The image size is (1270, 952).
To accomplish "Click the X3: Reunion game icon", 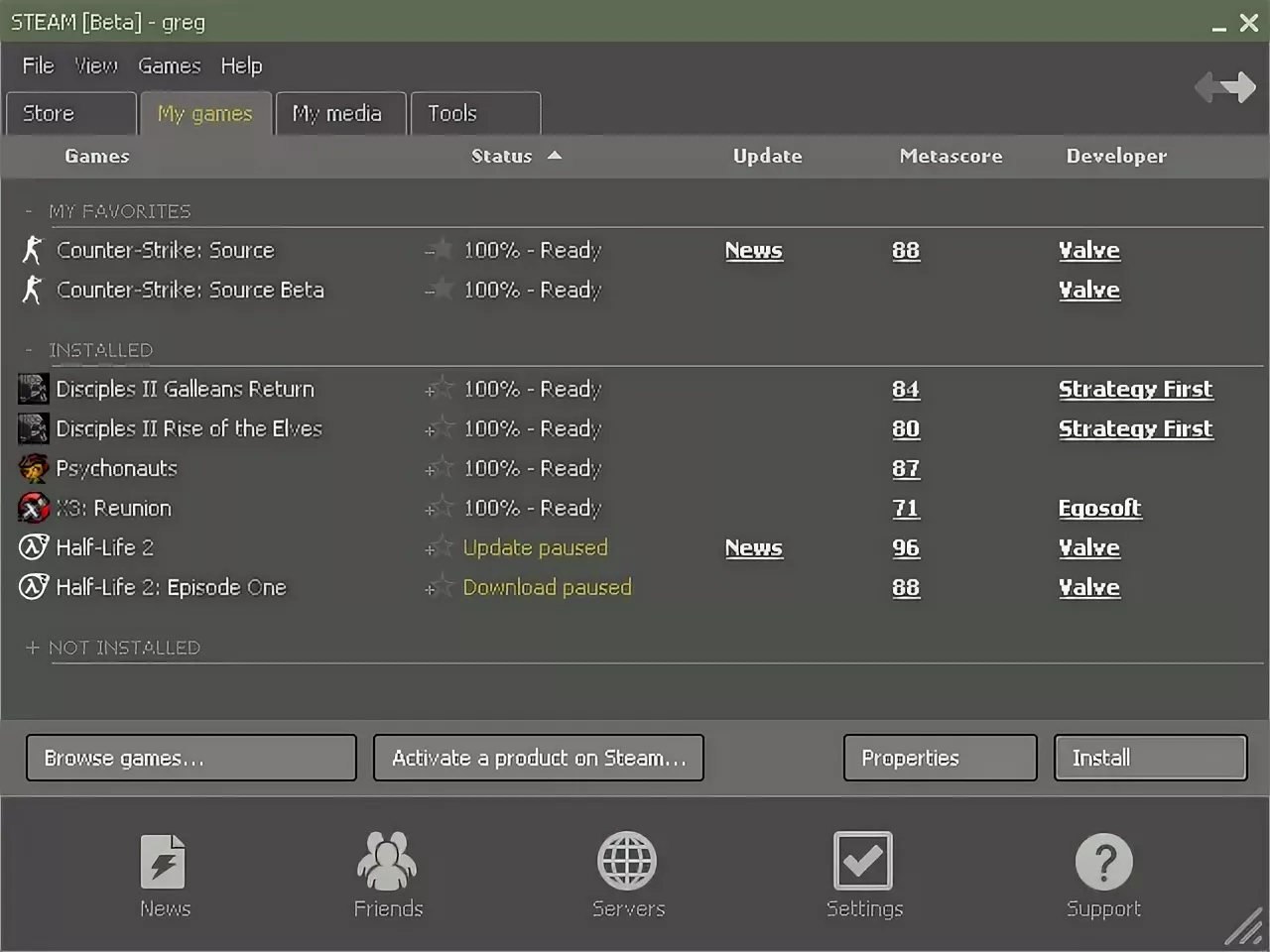I will click(x=33, y=508).
